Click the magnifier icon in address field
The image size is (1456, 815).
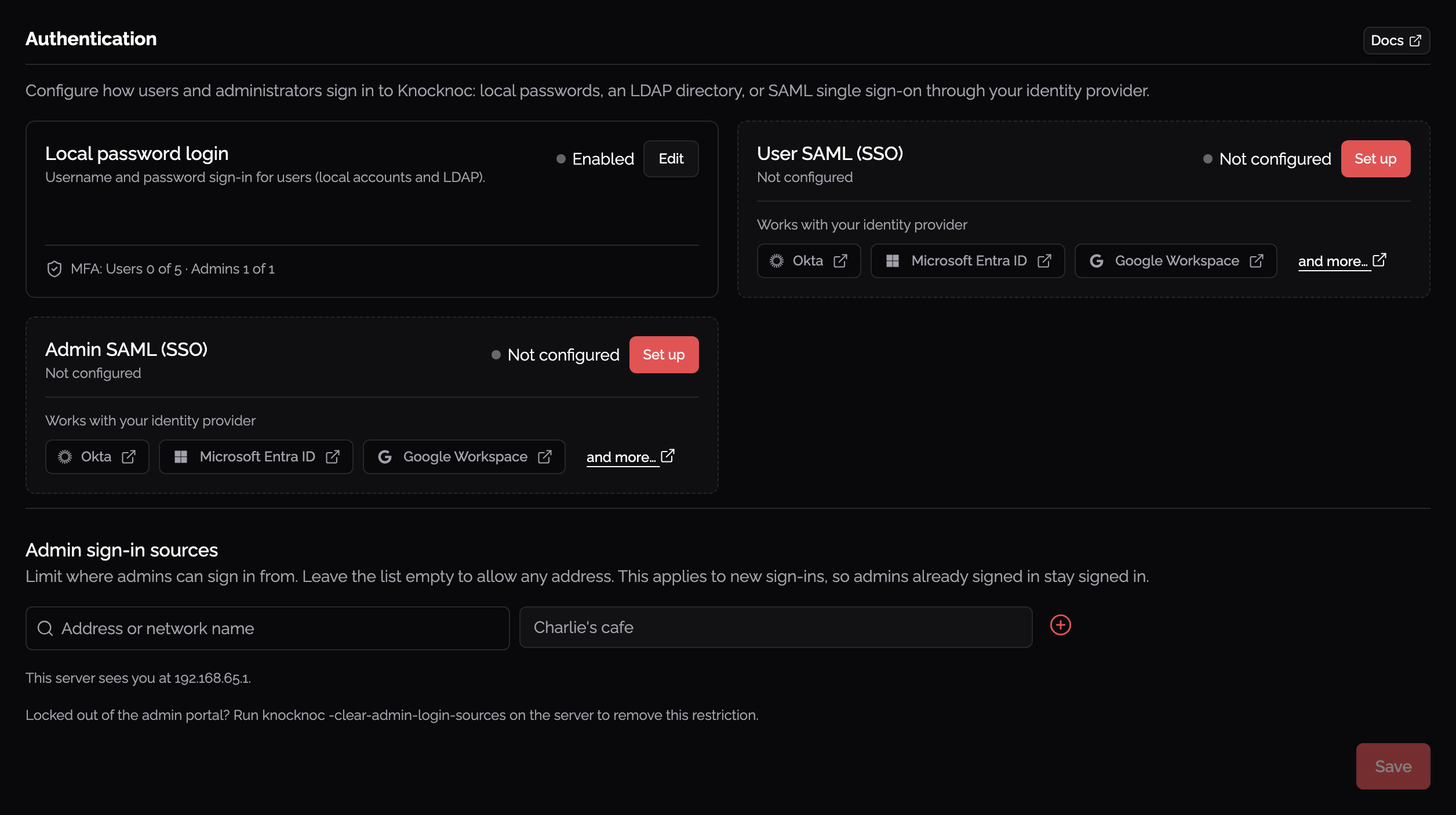[x=45, y=628]
